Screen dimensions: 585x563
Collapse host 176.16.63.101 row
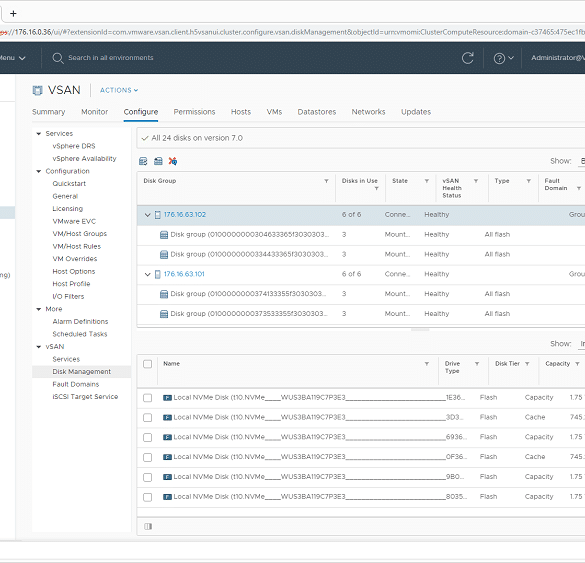coord(147,274)
